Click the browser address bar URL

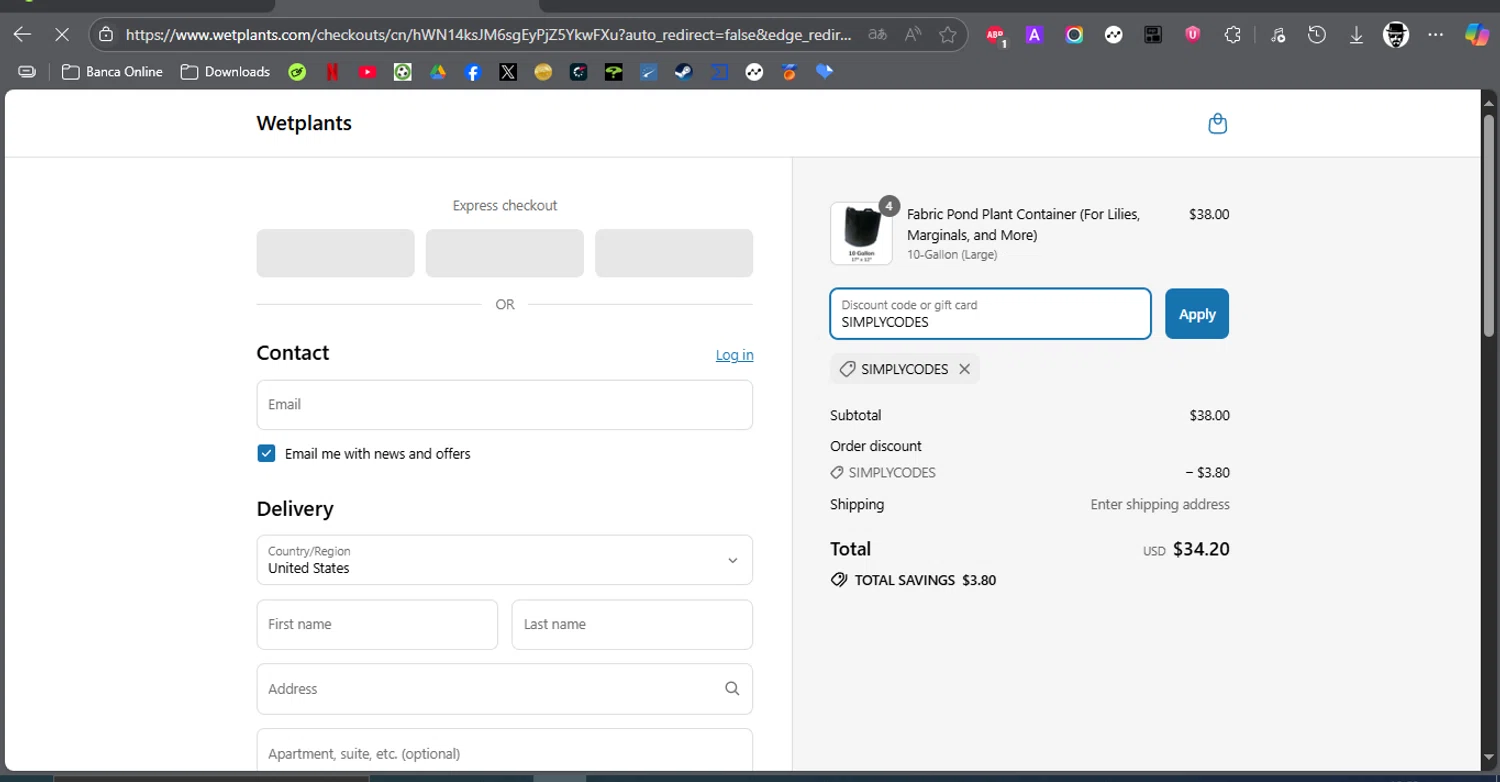[x=488, y=35]
